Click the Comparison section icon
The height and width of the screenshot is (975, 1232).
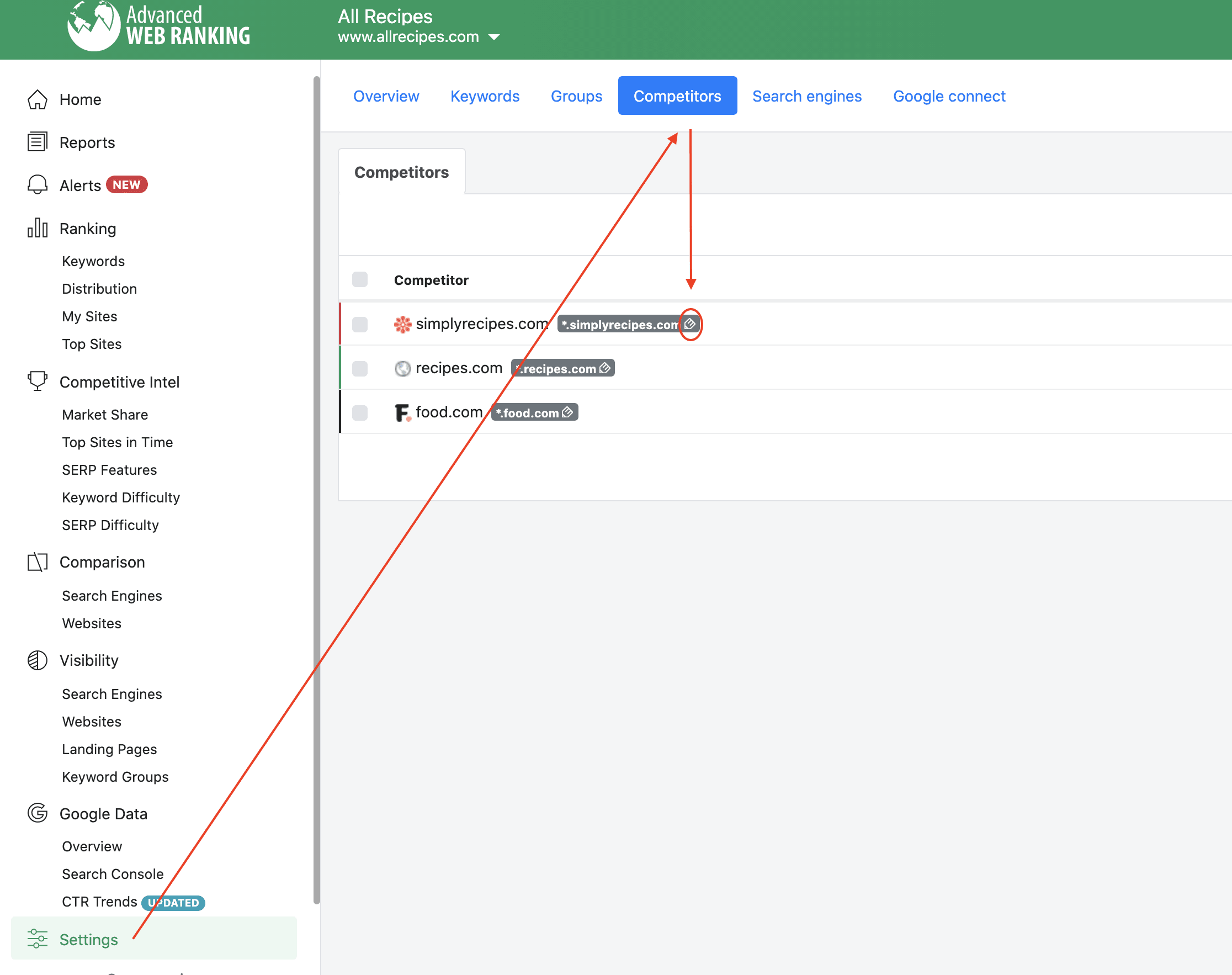pos(38,561)
